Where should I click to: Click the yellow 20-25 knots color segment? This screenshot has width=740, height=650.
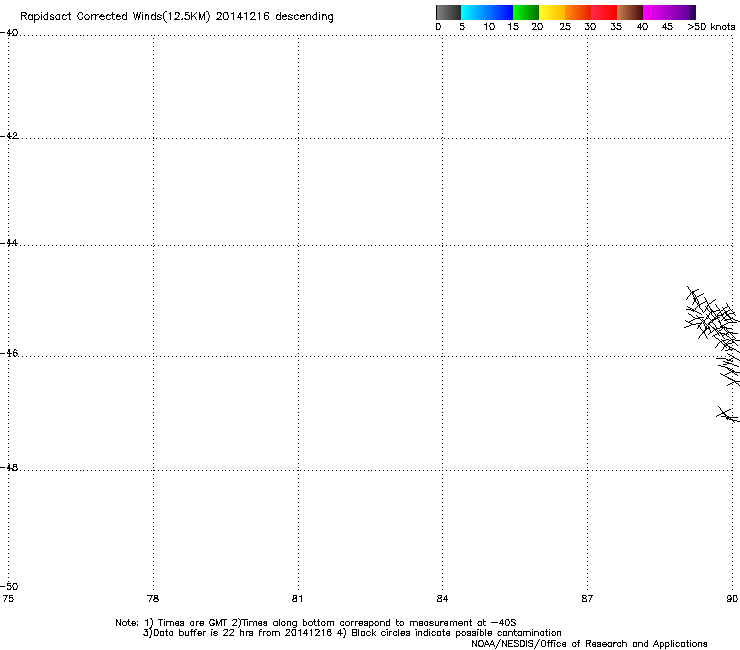point(552,12)
